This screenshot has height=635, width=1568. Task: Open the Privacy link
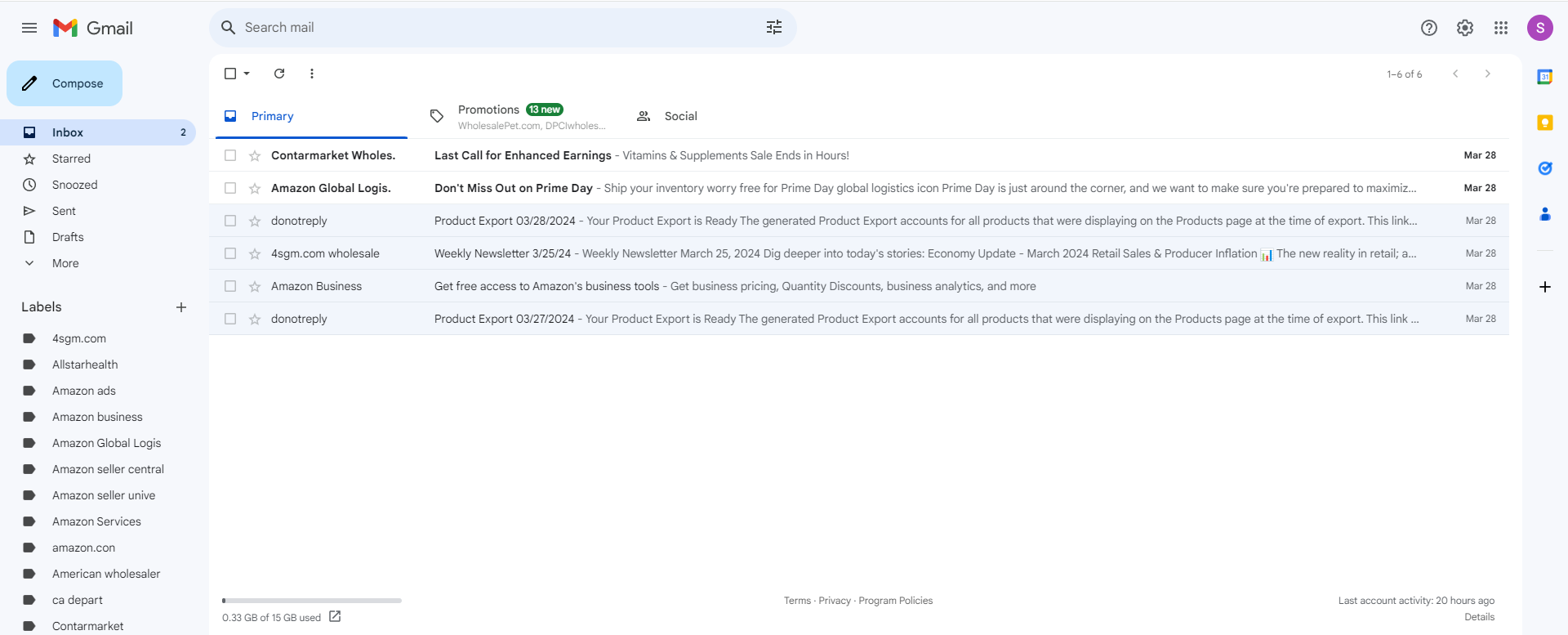point(835,601)
